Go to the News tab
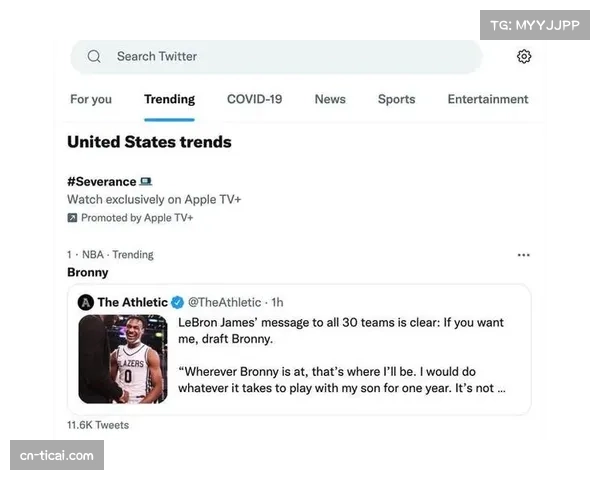 pyautogui.click(x=330, y=99)
